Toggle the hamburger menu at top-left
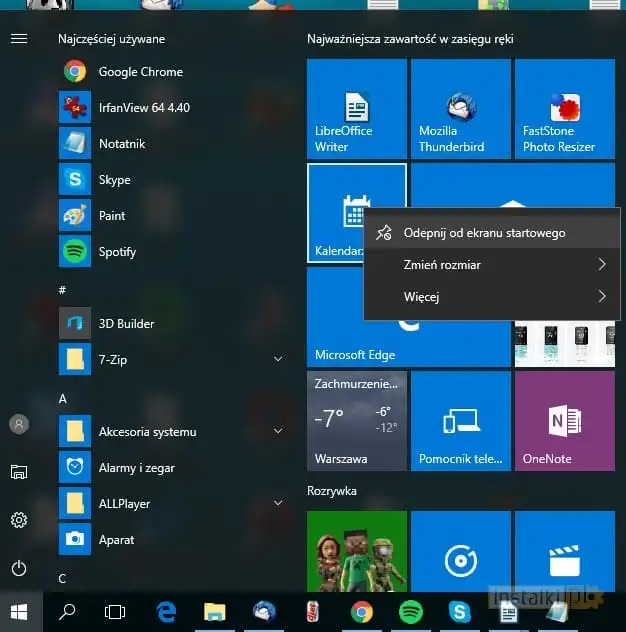The height and width of the screenshot is (632, 626). (x=18, y=39)
